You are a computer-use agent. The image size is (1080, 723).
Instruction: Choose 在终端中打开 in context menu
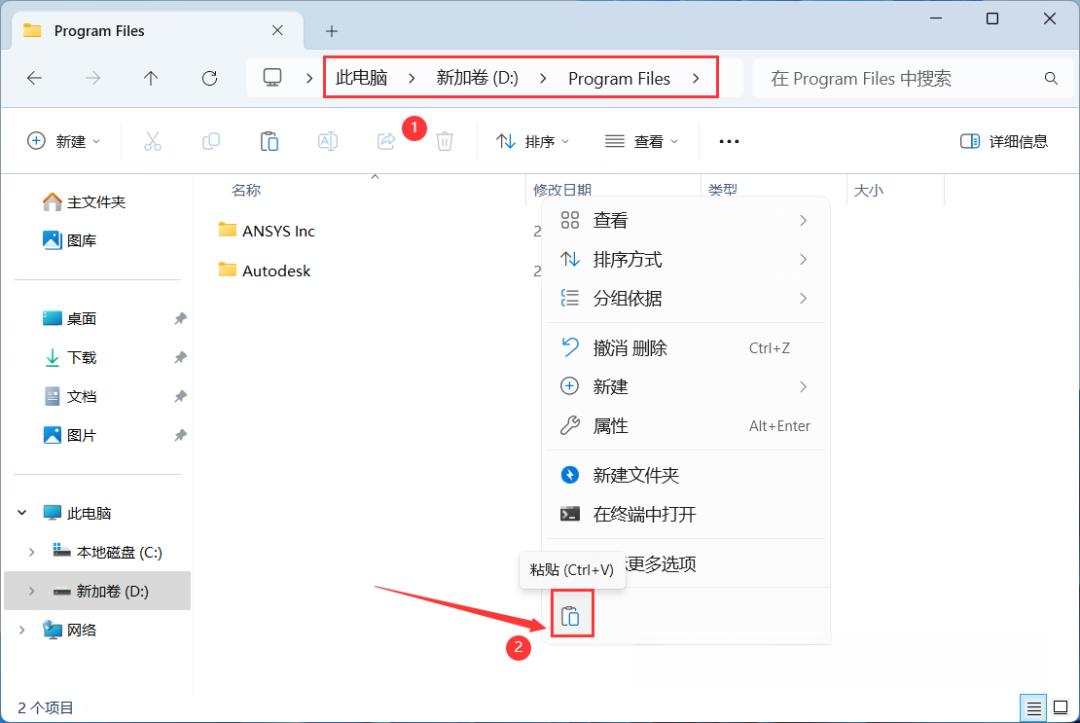click(685, 514)
